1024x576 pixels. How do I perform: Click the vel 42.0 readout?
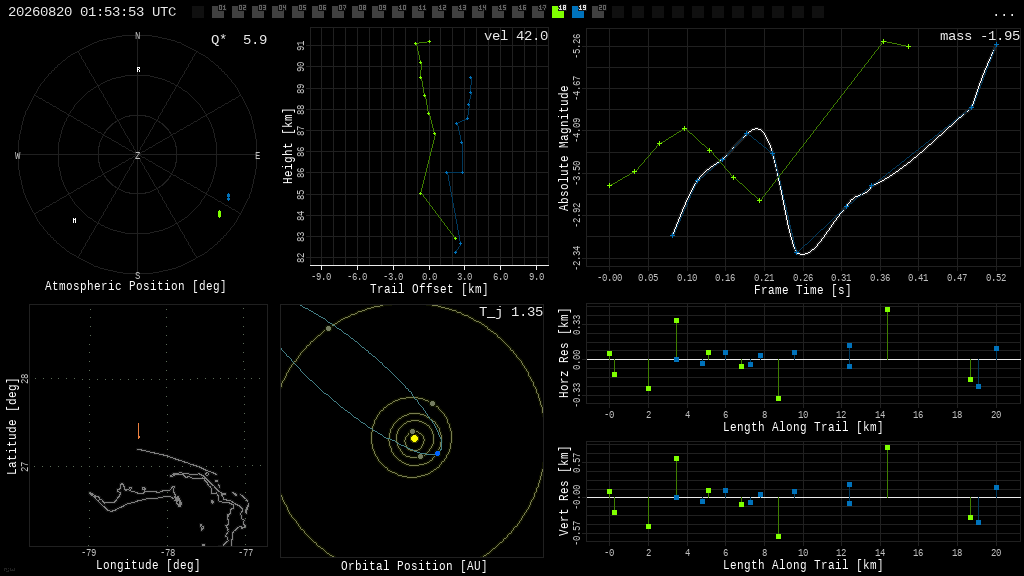click(x=516, y=36)
